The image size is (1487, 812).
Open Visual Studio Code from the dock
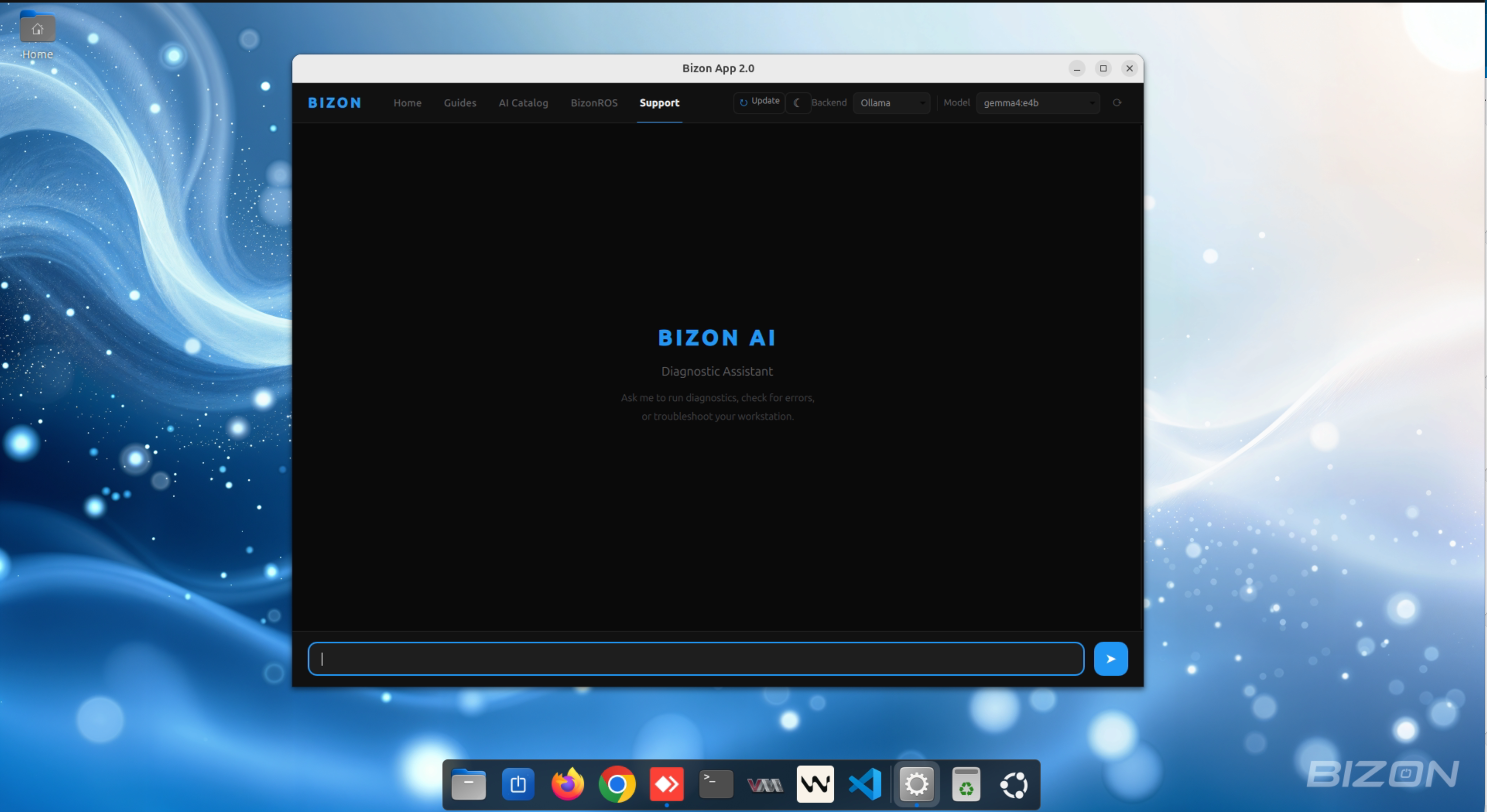[x=864, y=784]
